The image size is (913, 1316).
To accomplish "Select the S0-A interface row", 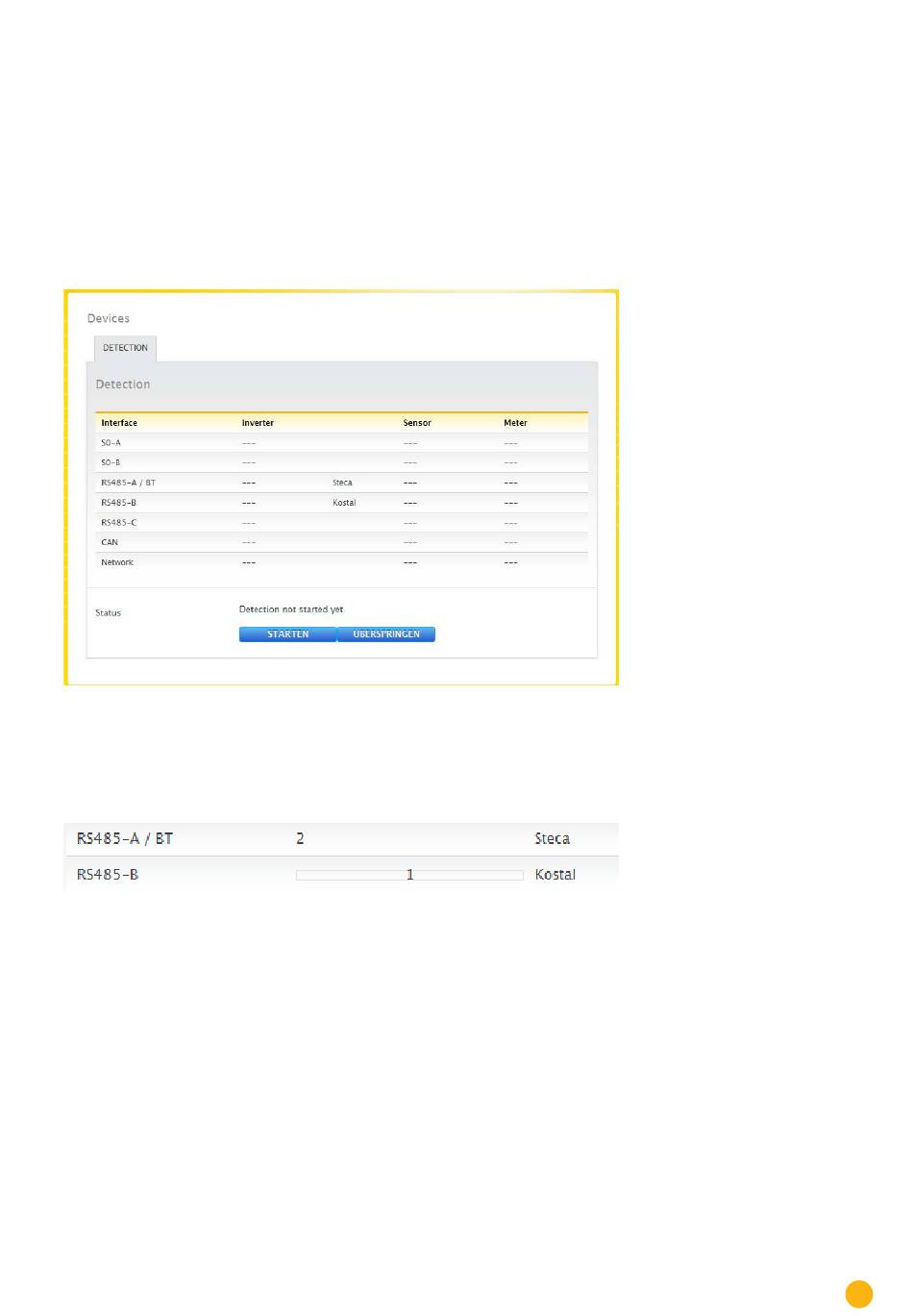I will (341, 443).
